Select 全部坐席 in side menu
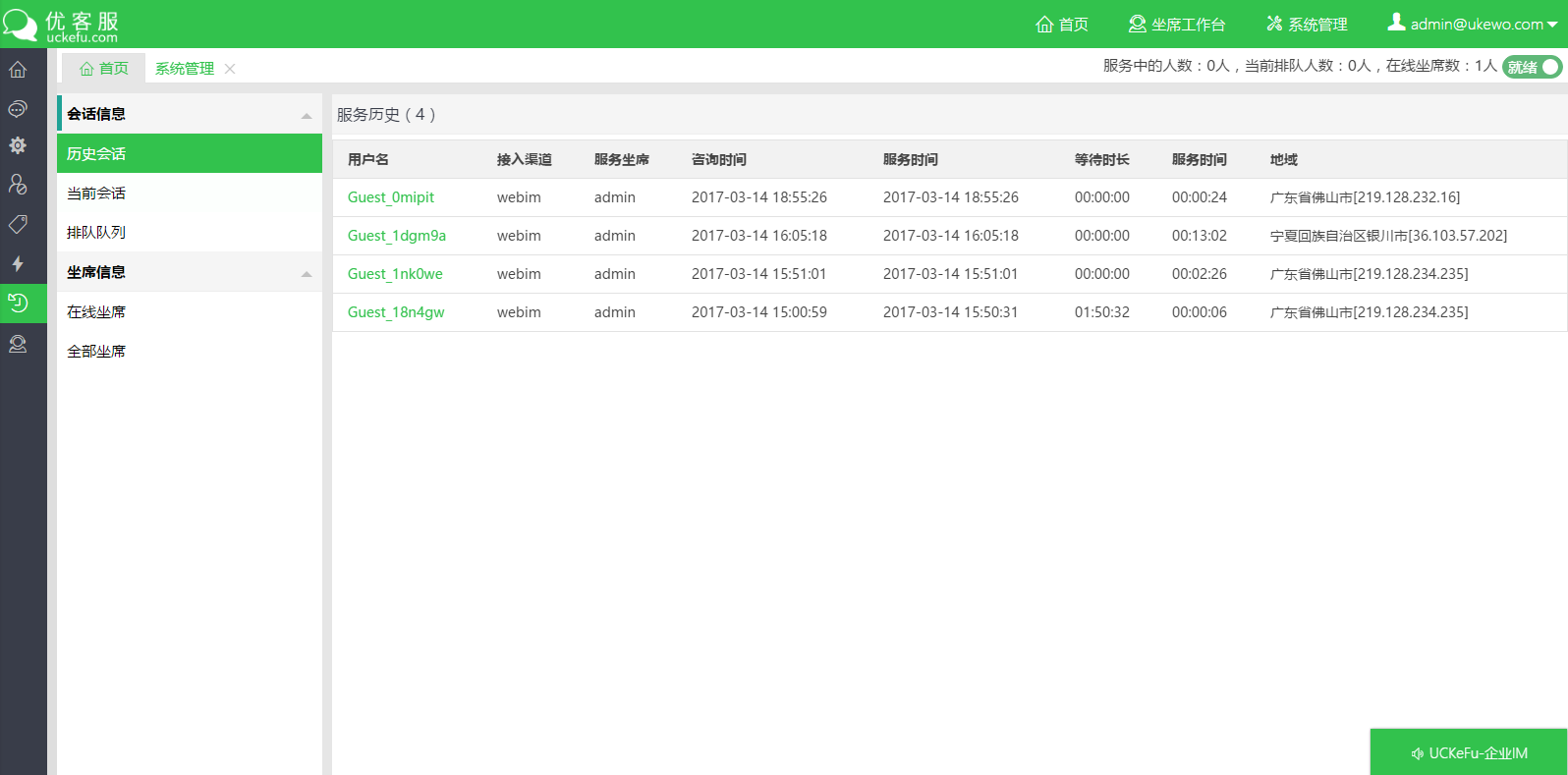The height and width of the screenshot is (775, 1568). (x=190, y=351)
